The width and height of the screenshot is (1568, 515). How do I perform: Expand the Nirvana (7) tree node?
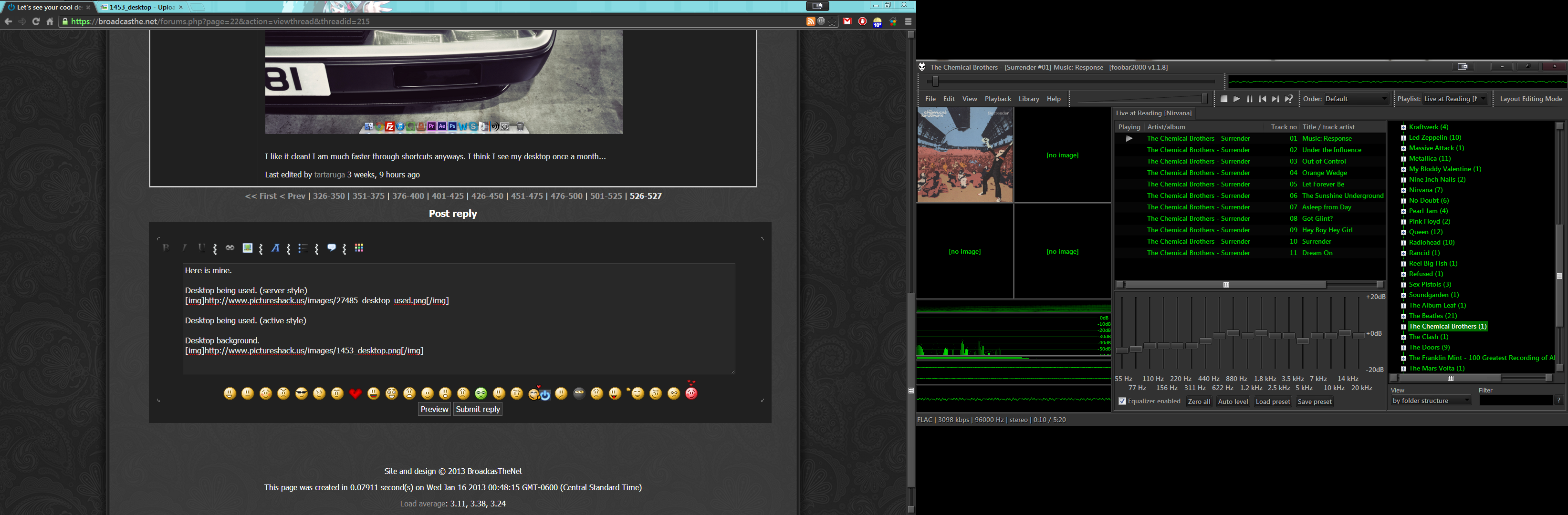point(1403,190)
